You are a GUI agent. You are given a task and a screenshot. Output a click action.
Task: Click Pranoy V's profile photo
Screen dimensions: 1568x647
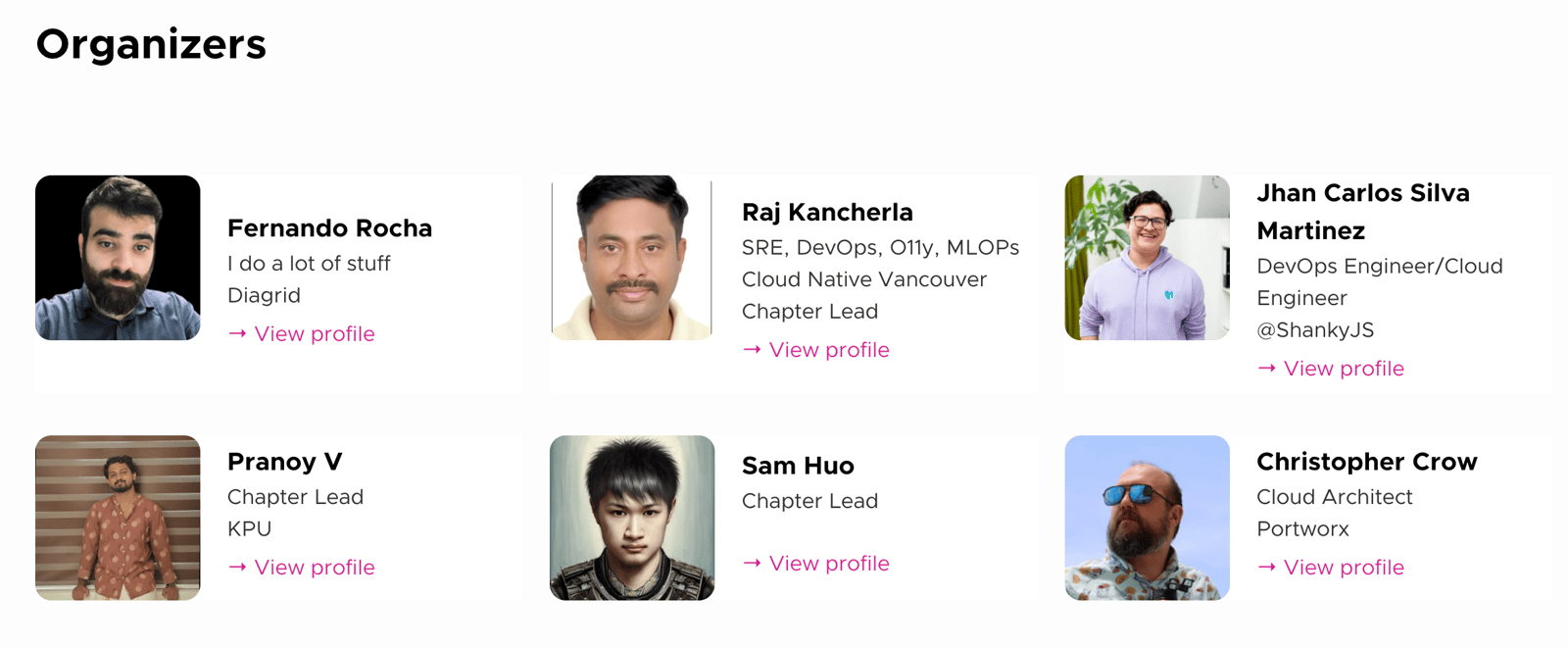coord(118,518)
